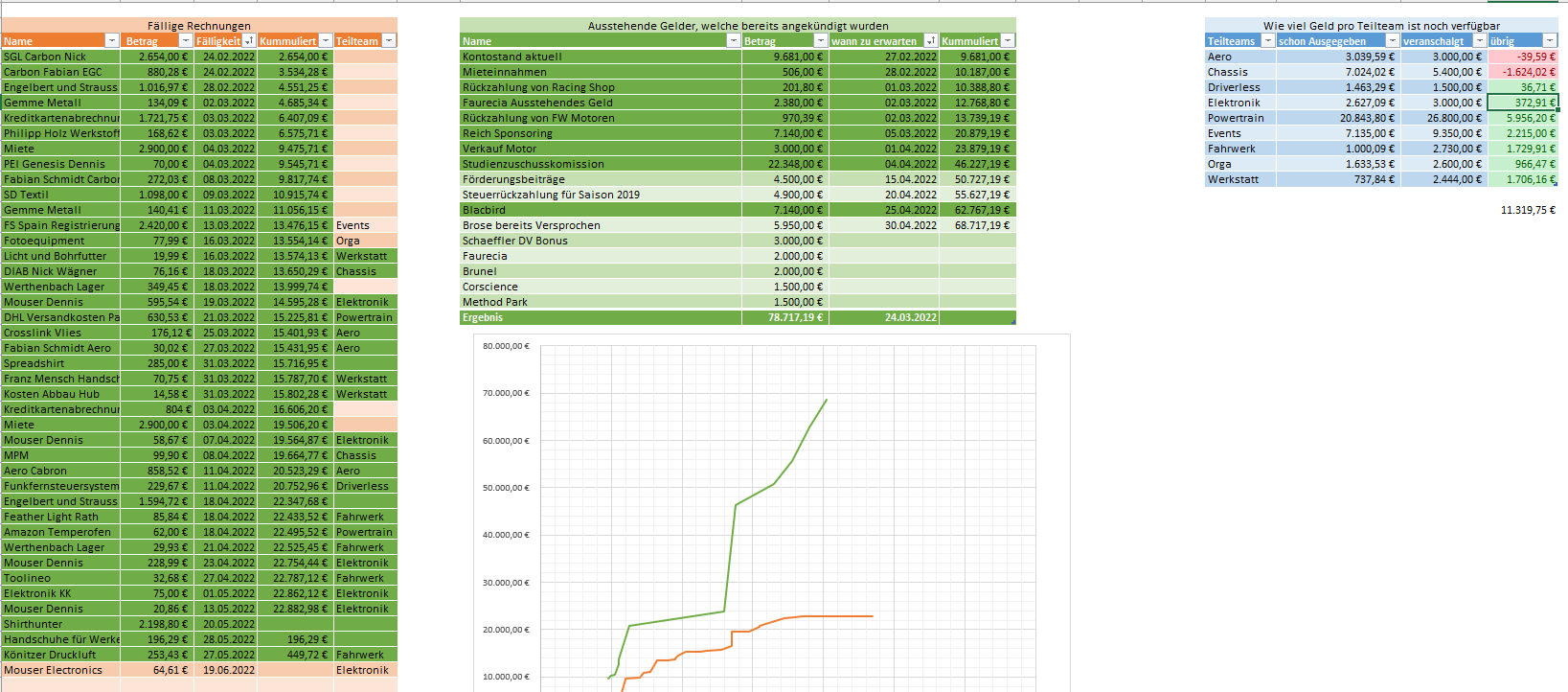Click the '80.000,00 €' chart axis label
The height and width of the screenshot is (692, 1568).
pyautogui.click(x=506, y=346)
